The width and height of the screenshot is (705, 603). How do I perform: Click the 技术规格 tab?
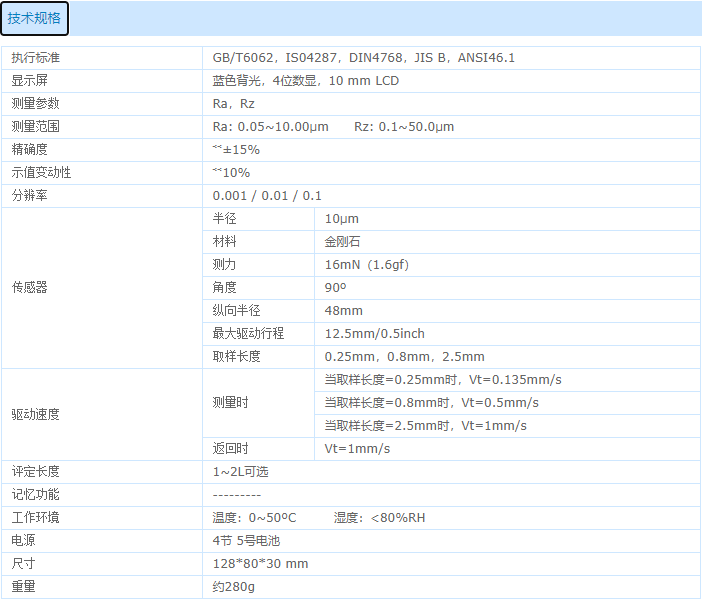click(x=34, y=18)
